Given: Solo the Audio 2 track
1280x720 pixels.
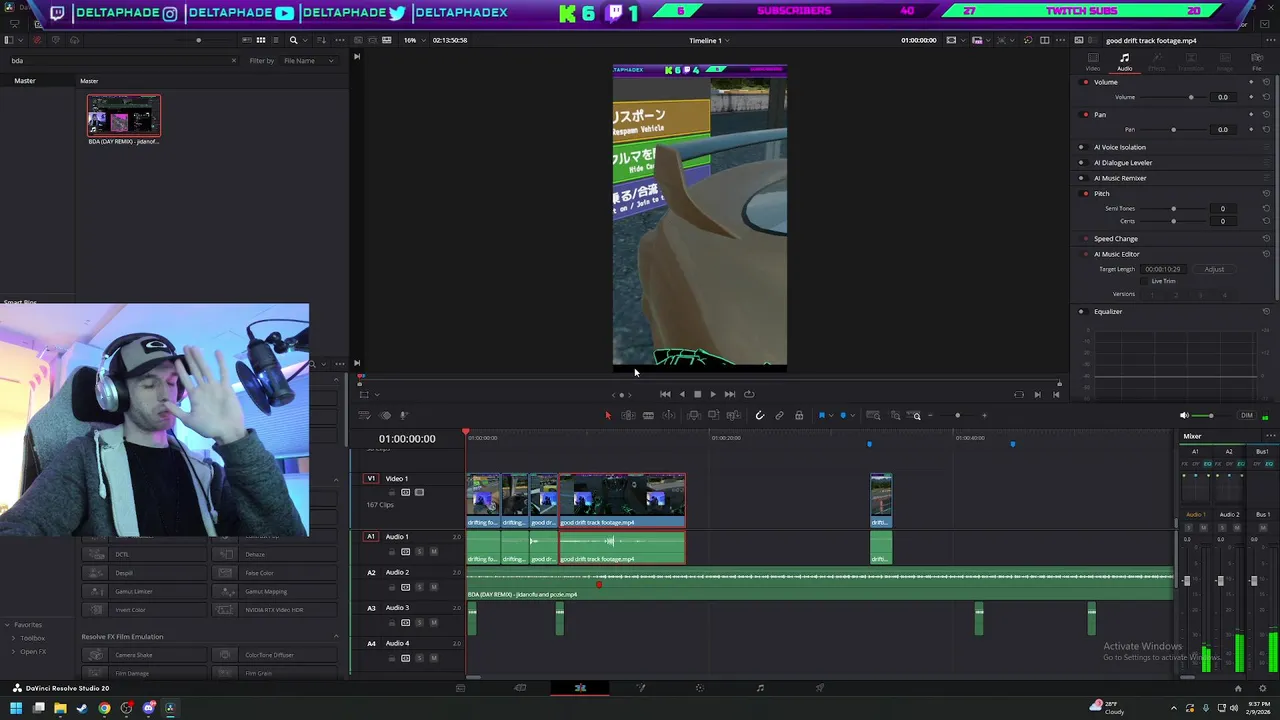Looking at the screenshot, I should point(419,587).
